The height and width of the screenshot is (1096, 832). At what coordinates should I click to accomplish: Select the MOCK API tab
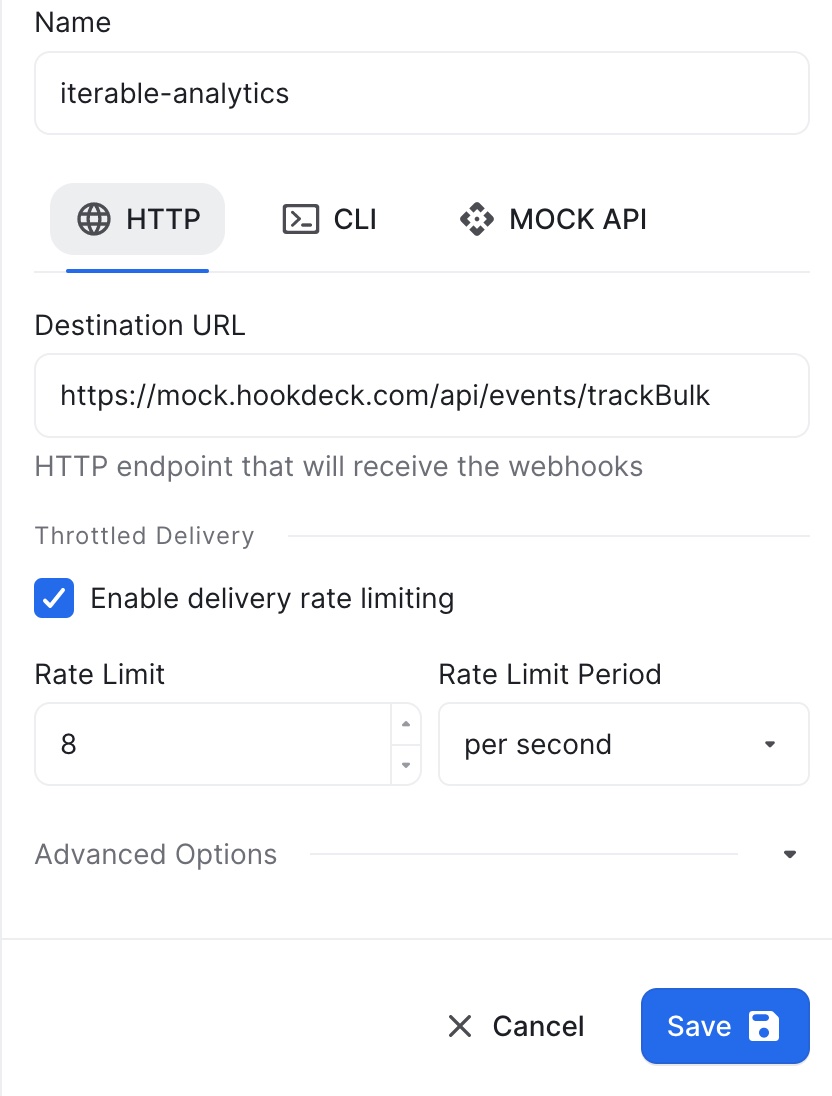pyautogui.click(x=552, y=219)
